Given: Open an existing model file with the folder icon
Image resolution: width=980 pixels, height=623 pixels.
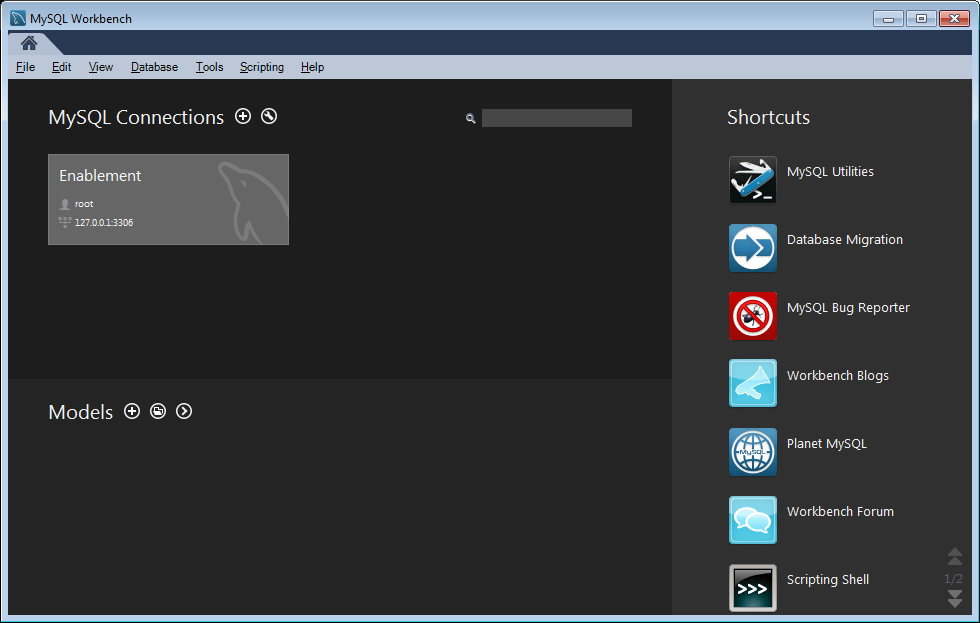Looking at the screenshot, I should tap(158, 411).
